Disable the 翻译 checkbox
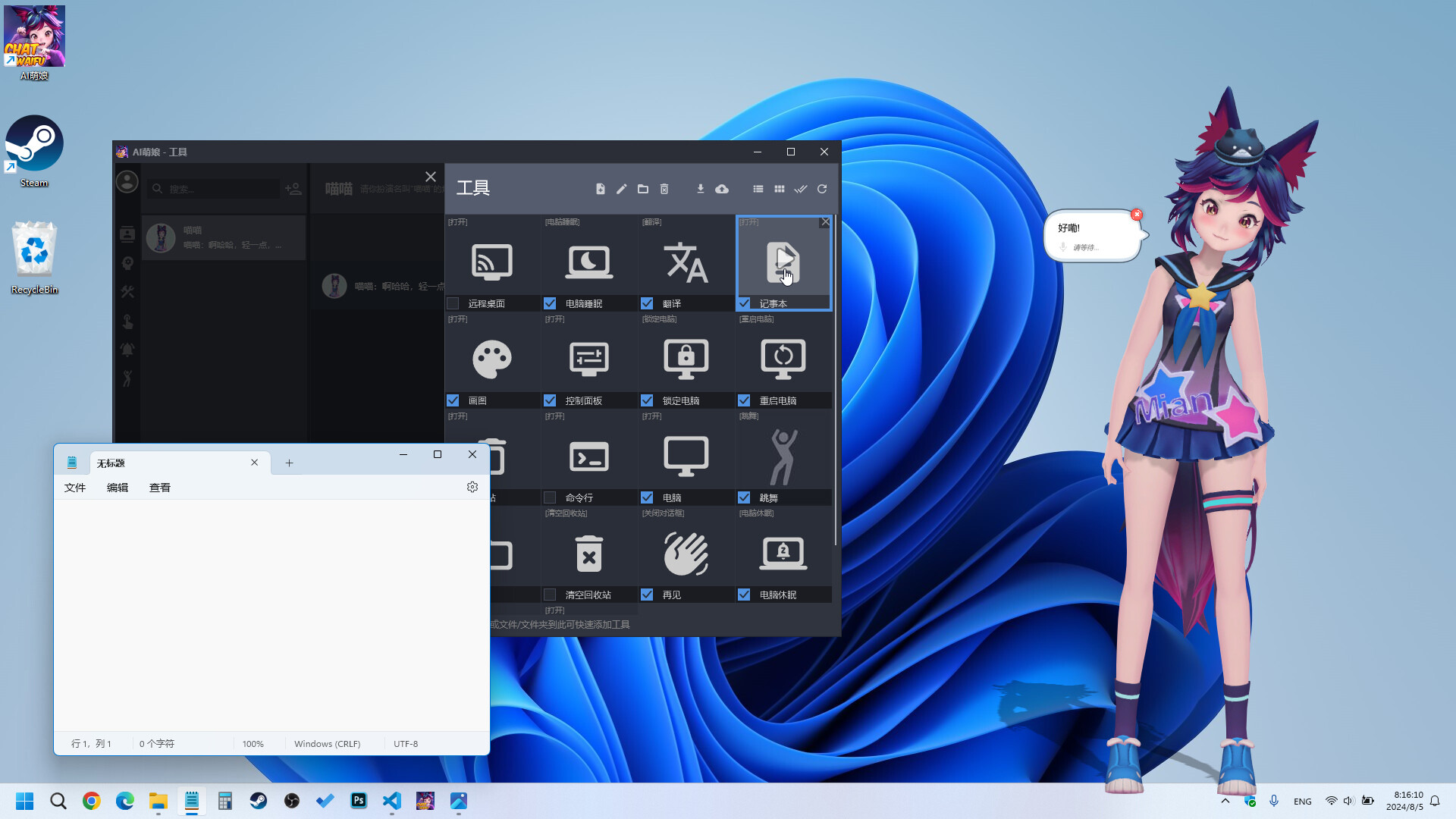This screenshot has width=1456, height=819. click(x=647, y=303)
